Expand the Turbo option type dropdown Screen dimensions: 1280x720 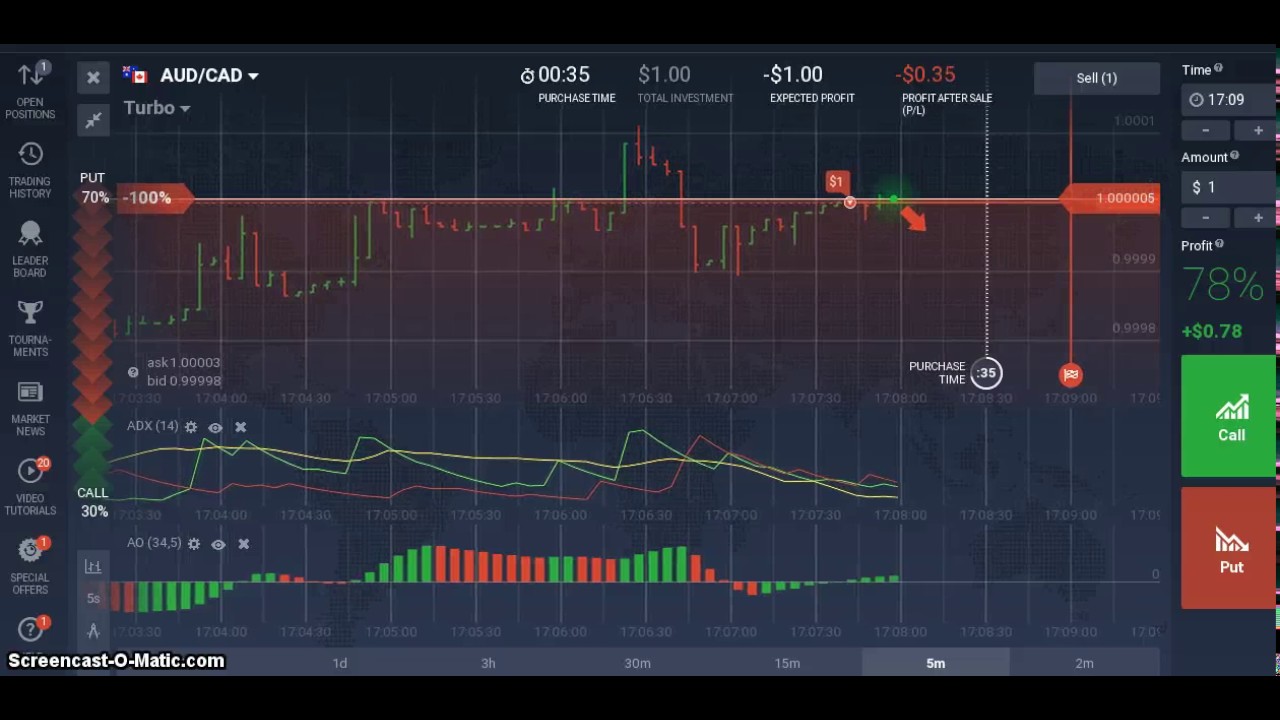(157, 108)
